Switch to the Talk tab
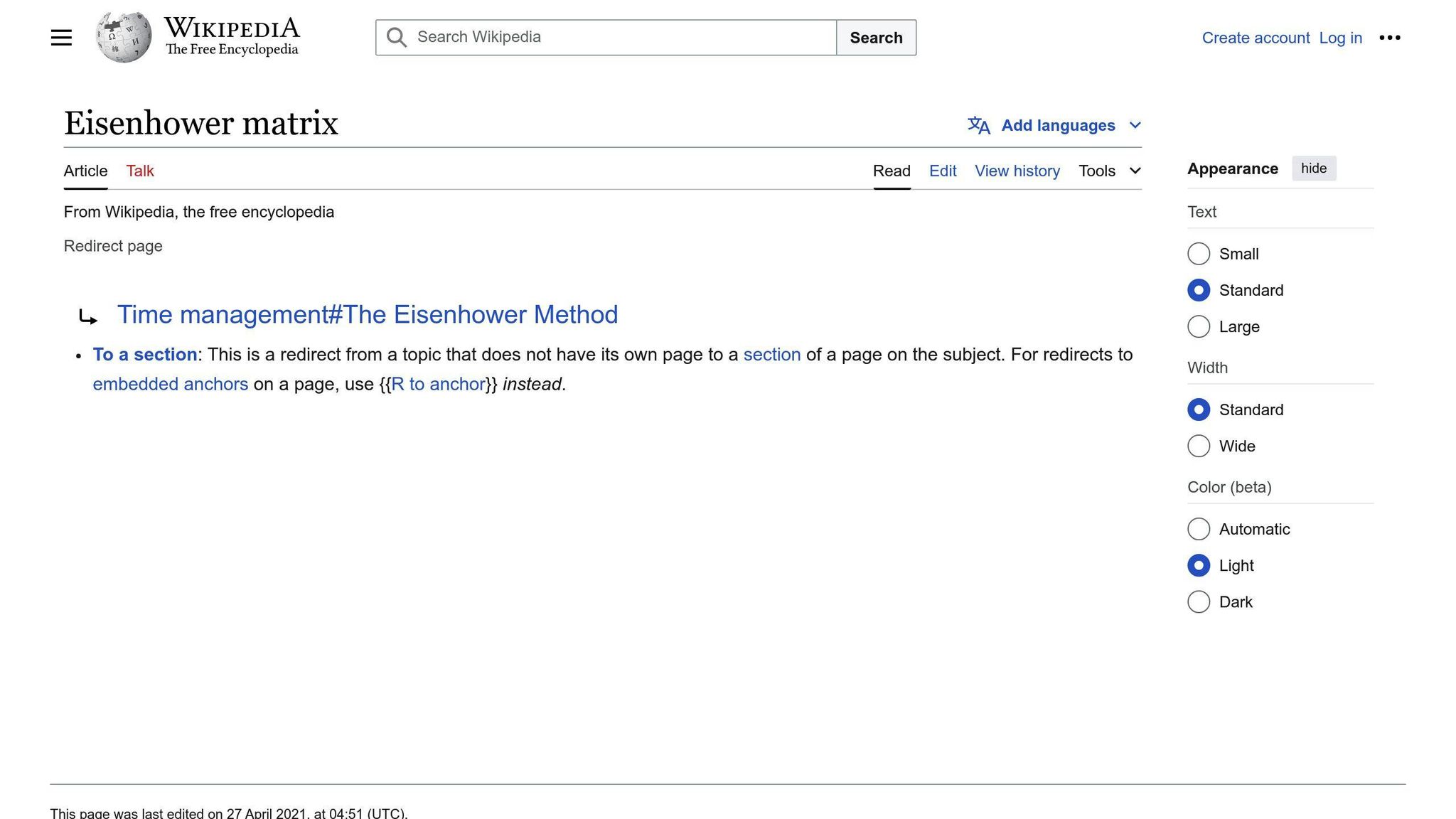Viewport: 1456px width, 819px height. (140, 171)
